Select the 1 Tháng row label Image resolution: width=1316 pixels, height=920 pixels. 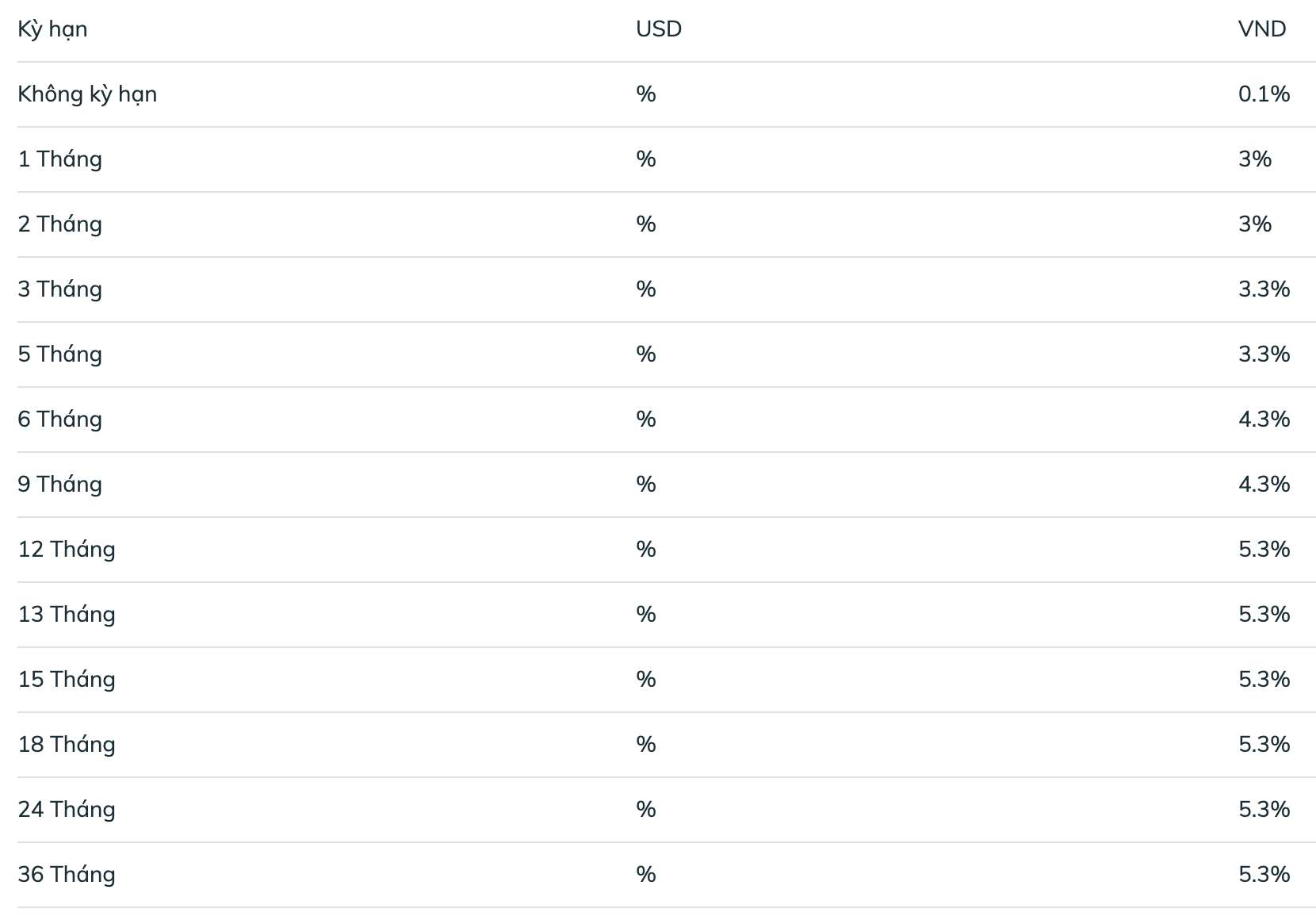coord(60,159)
